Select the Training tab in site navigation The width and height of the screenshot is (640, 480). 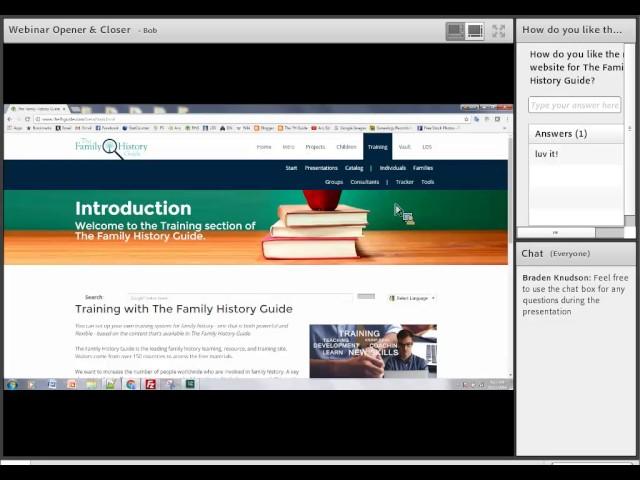[x=378, y=147]
